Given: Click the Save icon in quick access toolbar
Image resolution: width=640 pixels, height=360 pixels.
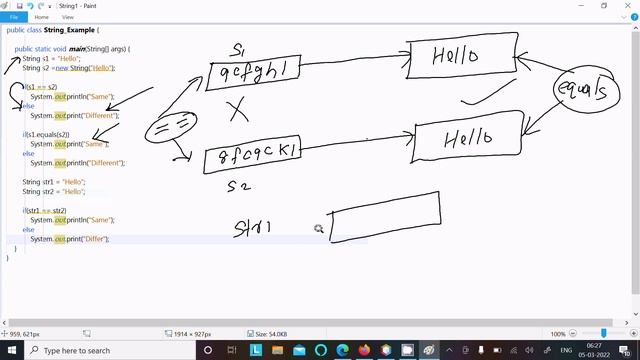Looking at the screenshot, I should (x=19, y=6).
